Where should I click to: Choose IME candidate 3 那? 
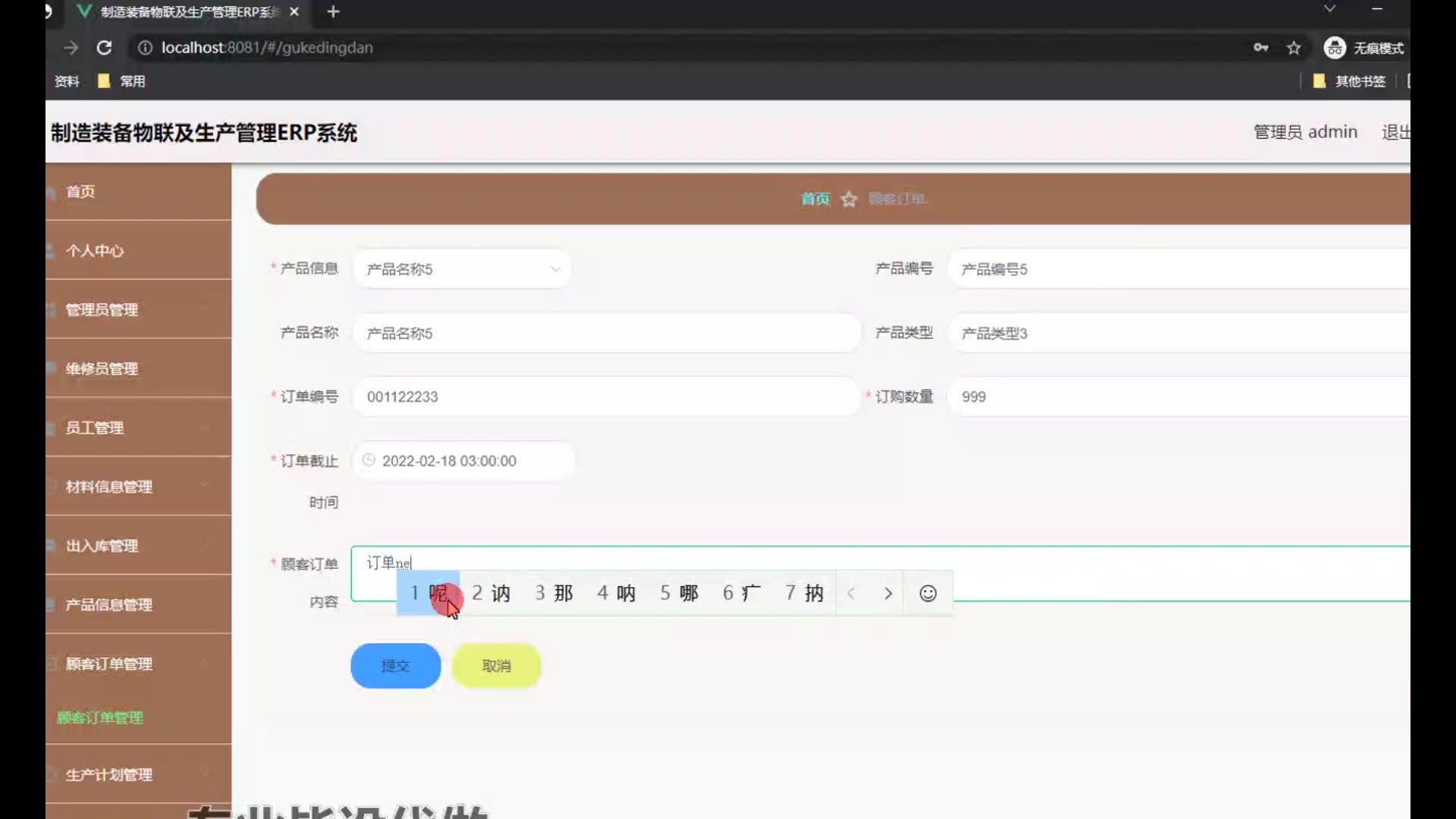click(554, 594)
